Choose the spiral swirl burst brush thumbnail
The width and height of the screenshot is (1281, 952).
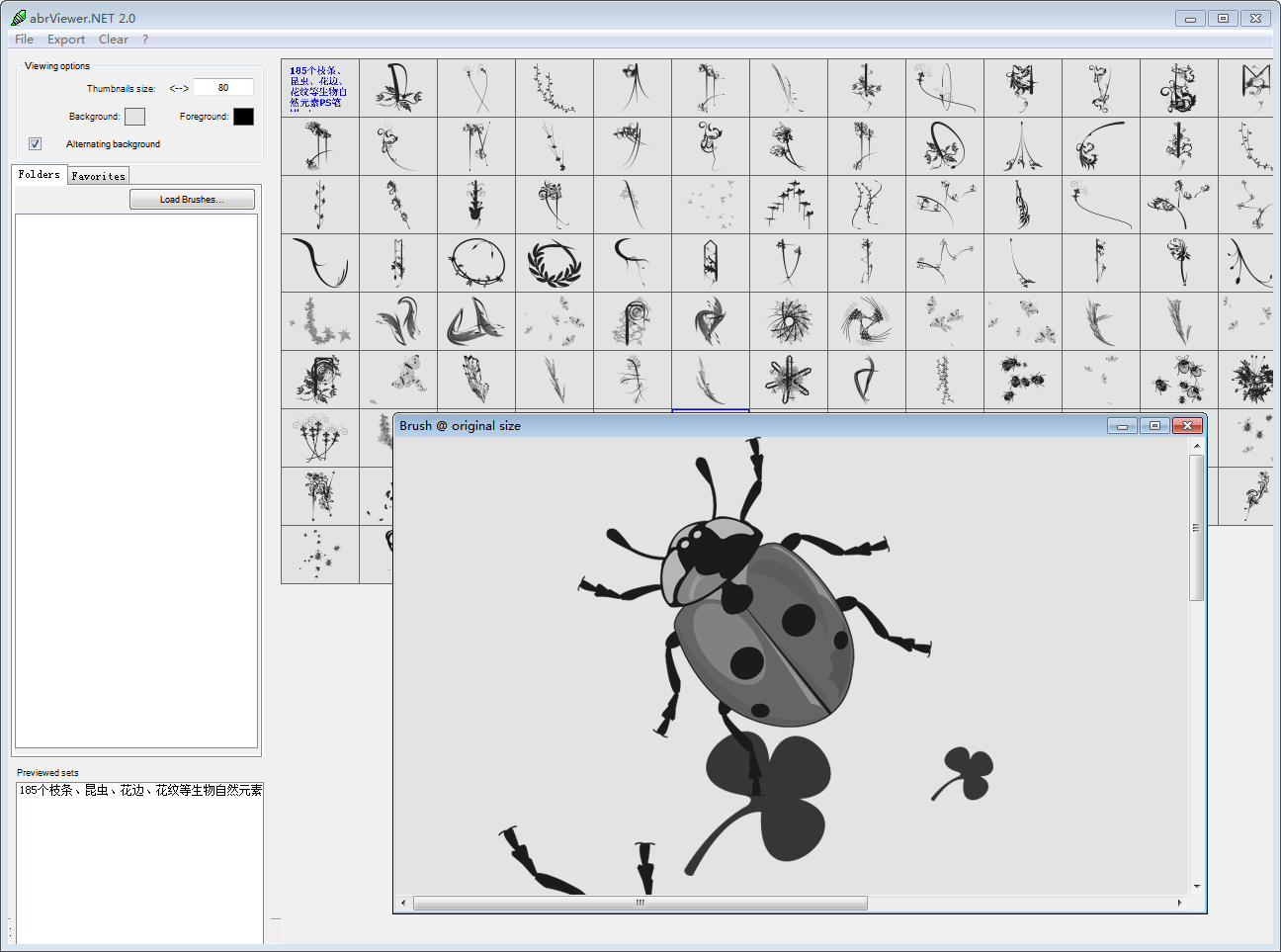pyautogui.click(x=788, y=321)
